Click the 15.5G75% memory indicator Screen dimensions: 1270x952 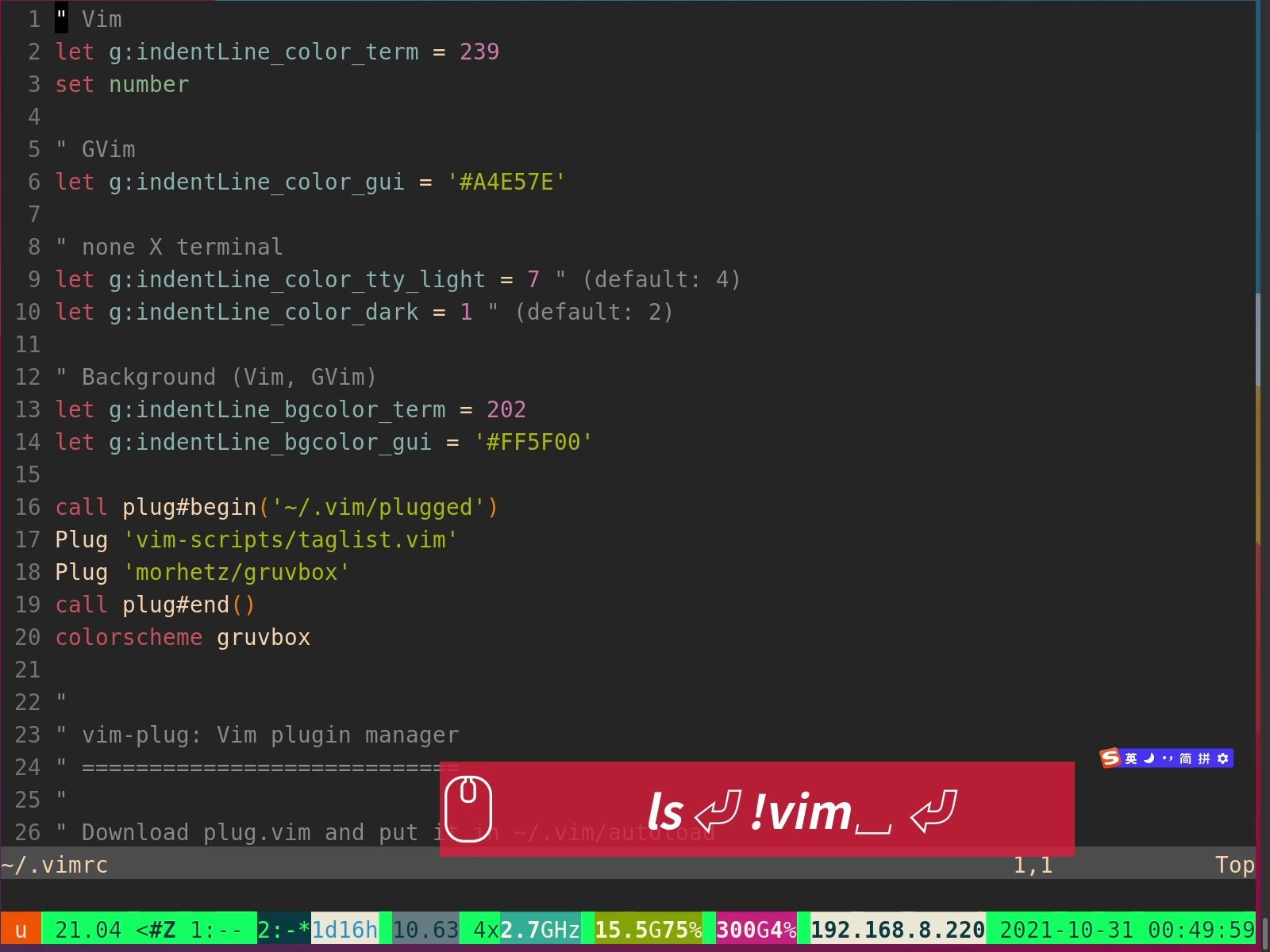tap(648, 930)
